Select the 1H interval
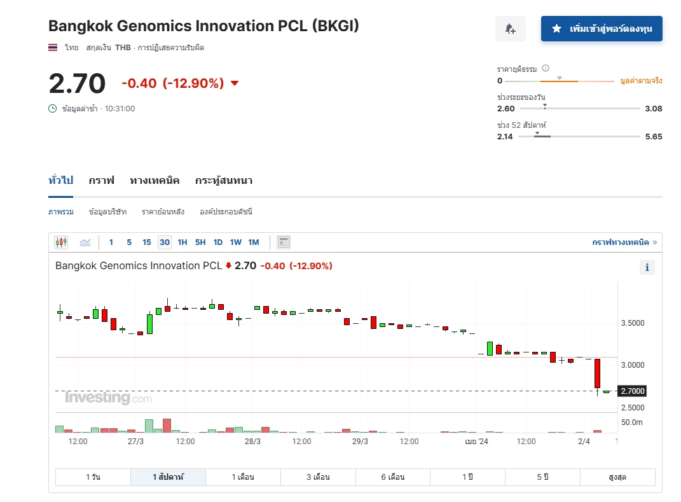681x502 pixels. 182,242
